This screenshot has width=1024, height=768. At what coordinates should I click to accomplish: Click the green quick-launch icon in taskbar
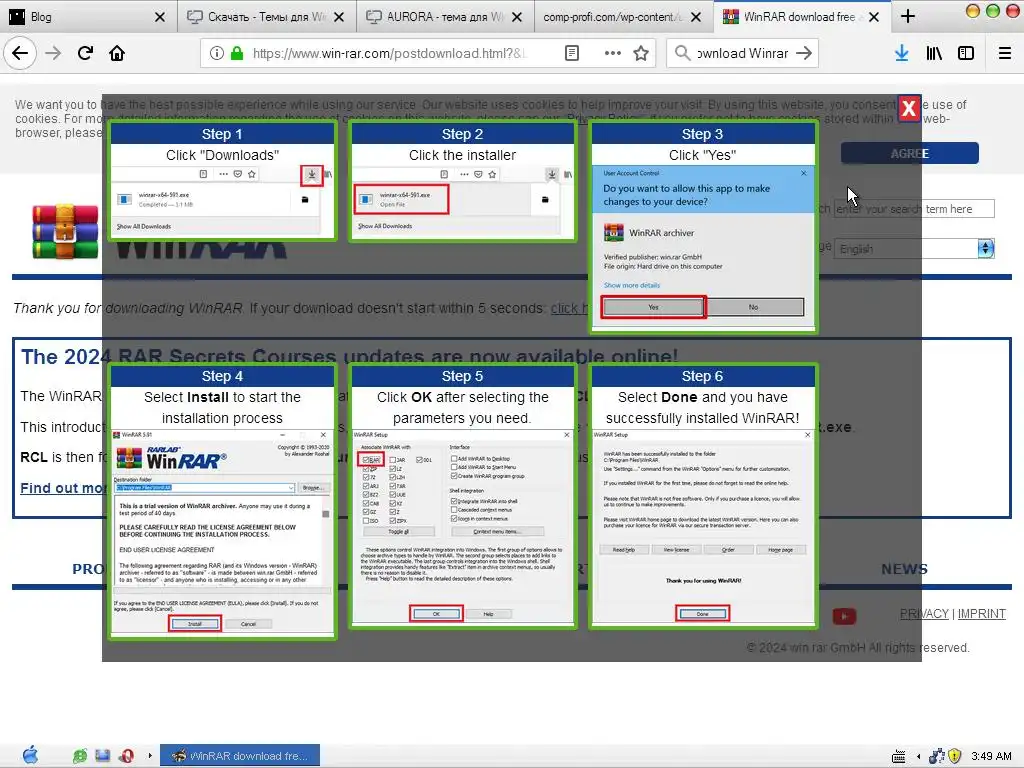[80, 756]
